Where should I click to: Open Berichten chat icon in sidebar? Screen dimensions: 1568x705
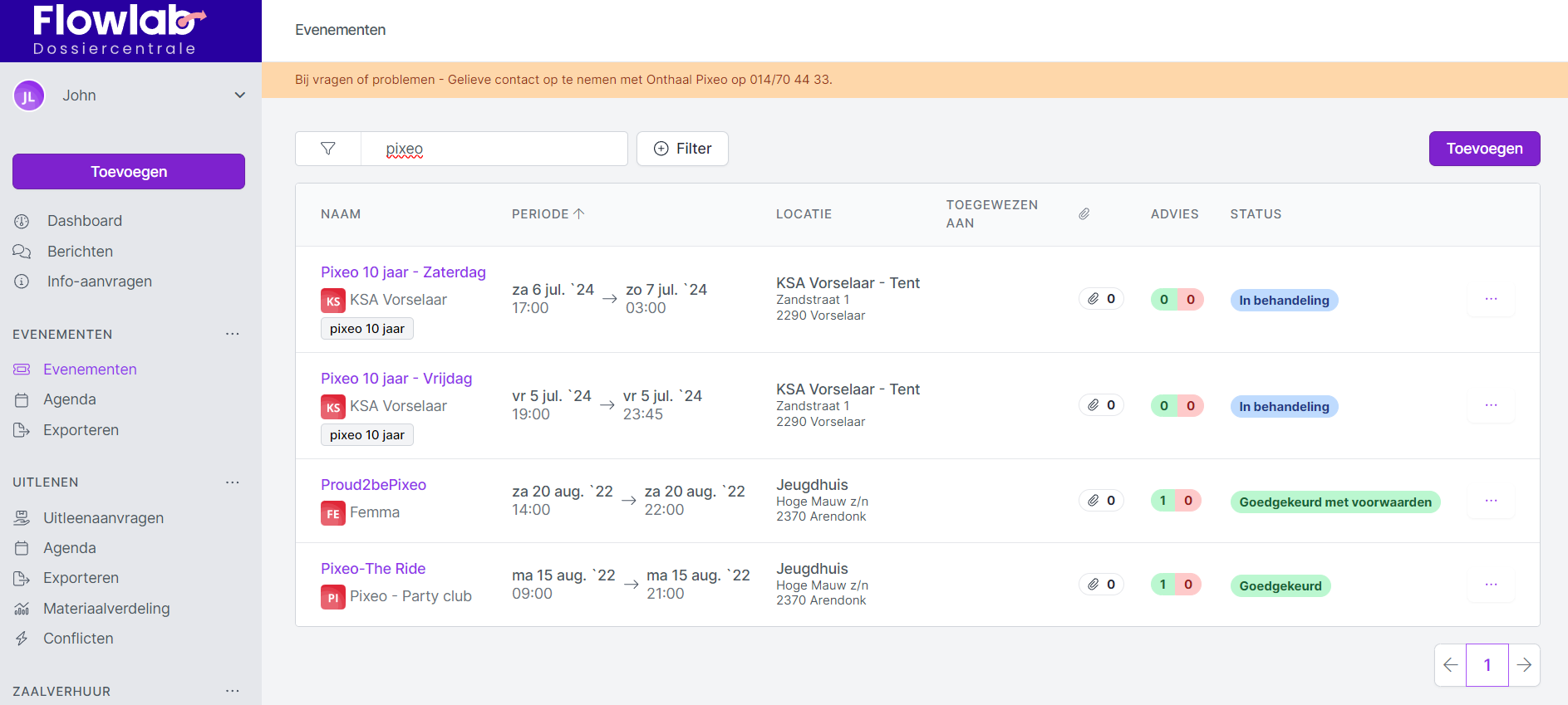tap(22, 252)
